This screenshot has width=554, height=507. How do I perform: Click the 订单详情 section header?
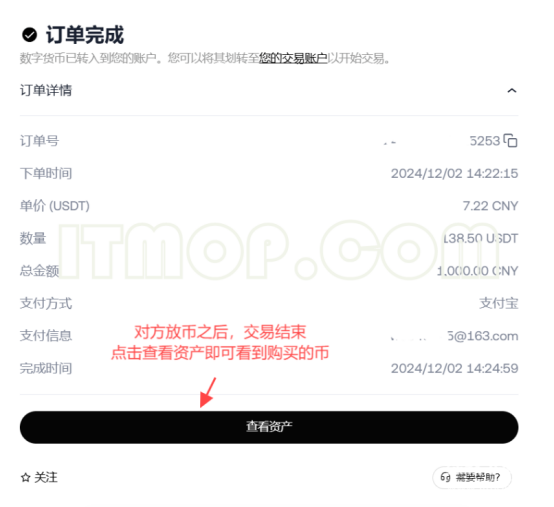[269, 91]
